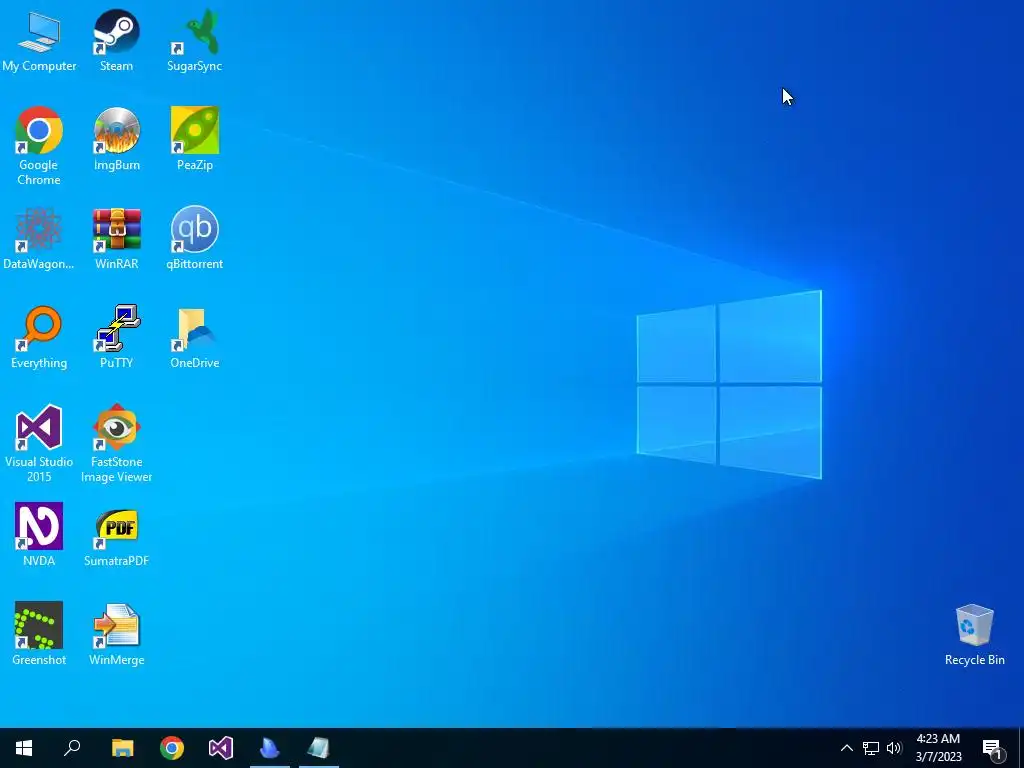
Task: Open the volume speaker tray icon
Action: [894, 748]
